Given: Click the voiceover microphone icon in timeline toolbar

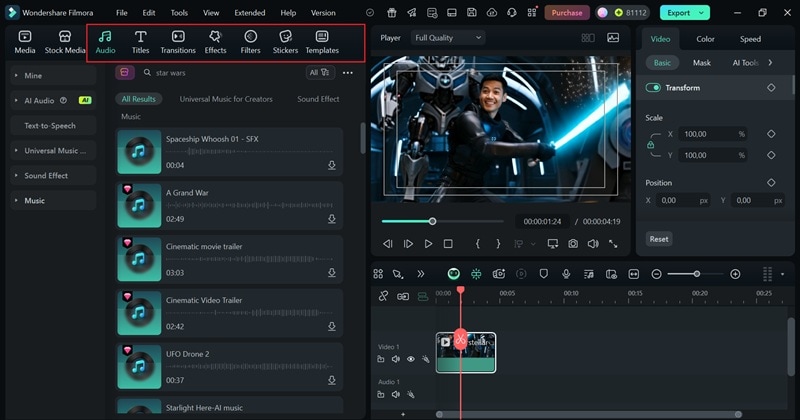Looking at the screenshot, I should (x=566, y=274).
